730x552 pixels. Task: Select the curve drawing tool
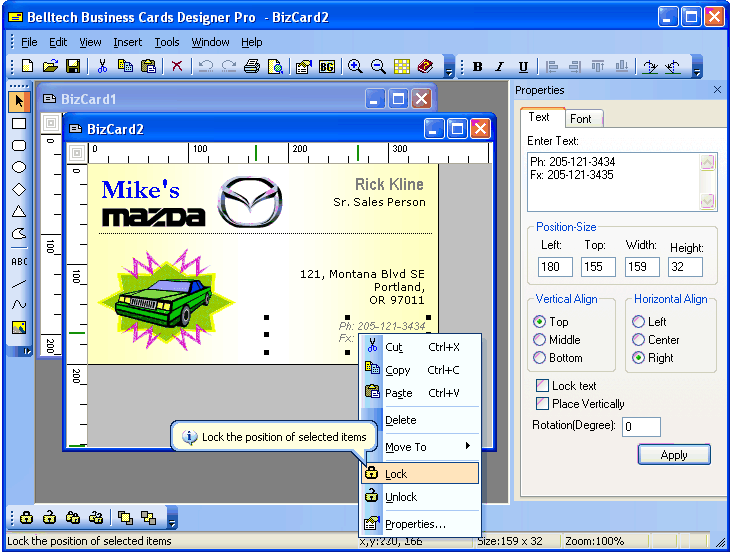click(x=19, y=305)
